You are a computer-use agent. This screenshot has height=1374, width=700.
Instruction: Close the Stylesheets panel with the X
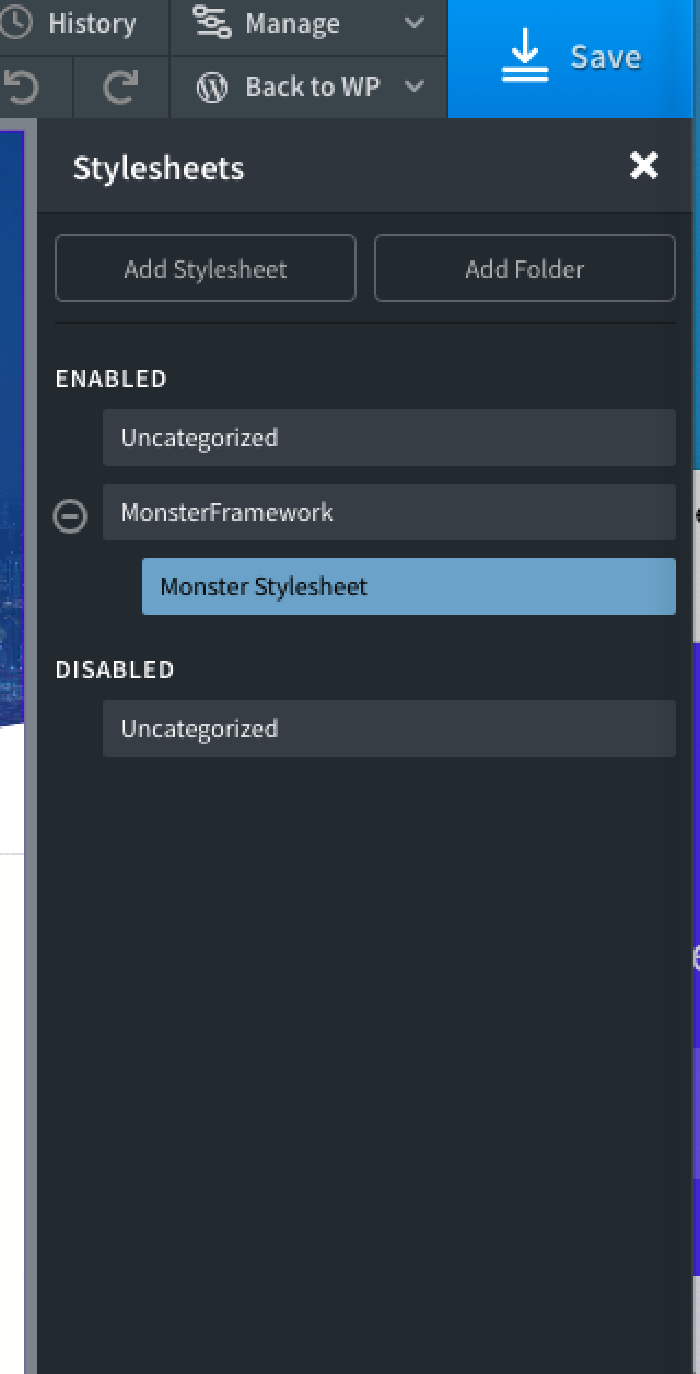coord(644,166)
